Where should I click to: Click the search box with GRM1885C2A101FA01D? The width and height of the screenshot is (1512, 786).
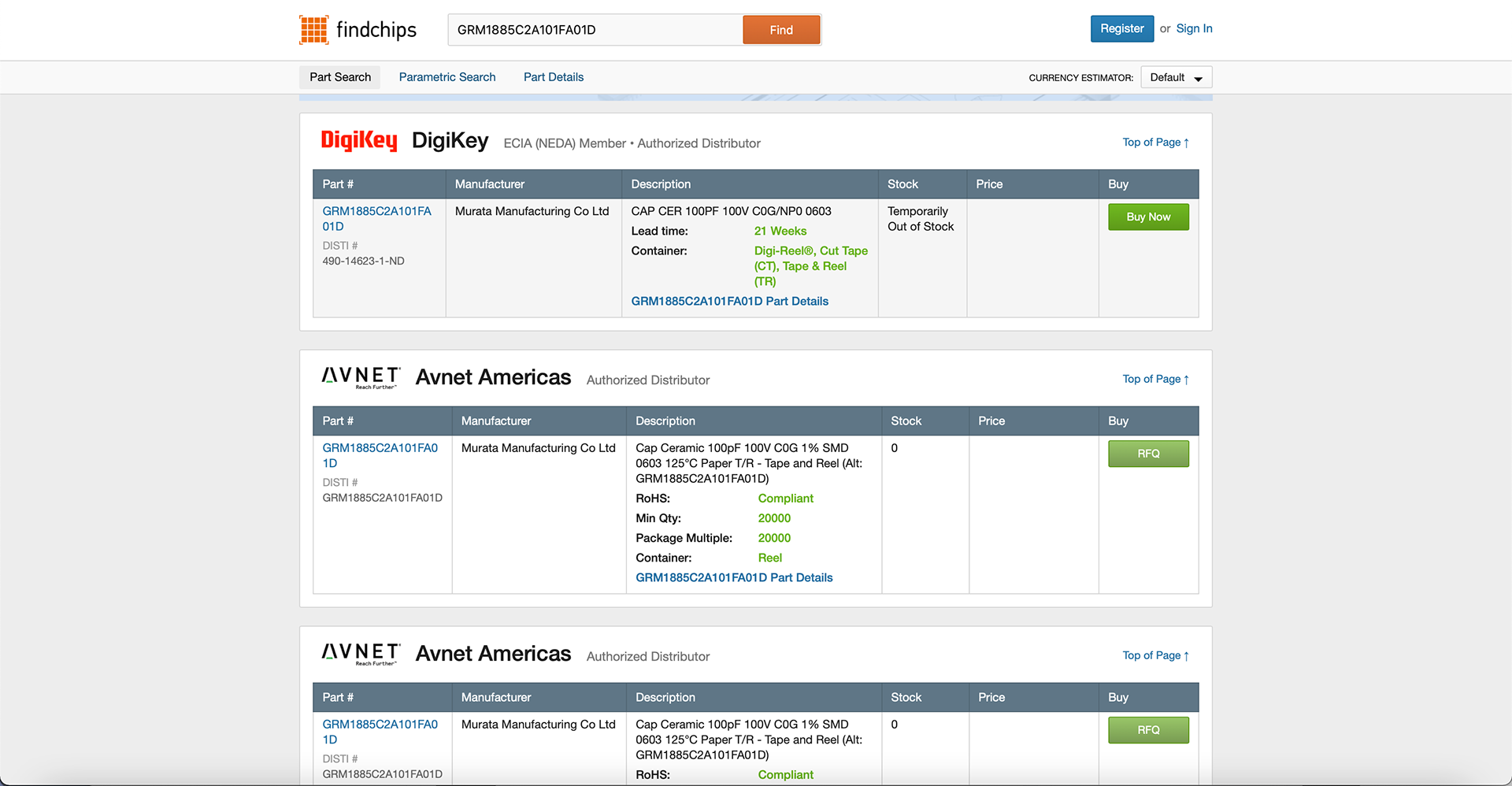coord(595,30)
